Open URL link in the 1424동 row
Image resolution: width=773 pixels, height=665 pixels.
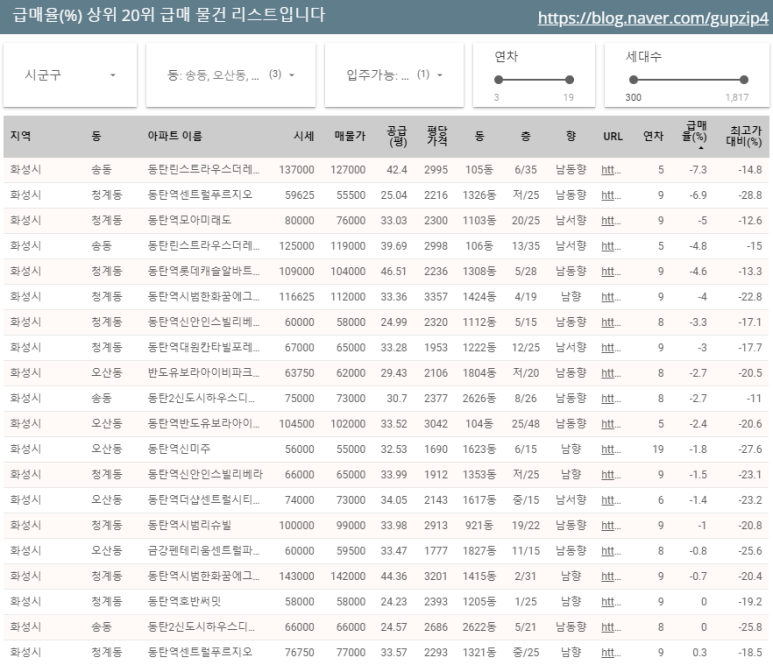tap(611, 297)
